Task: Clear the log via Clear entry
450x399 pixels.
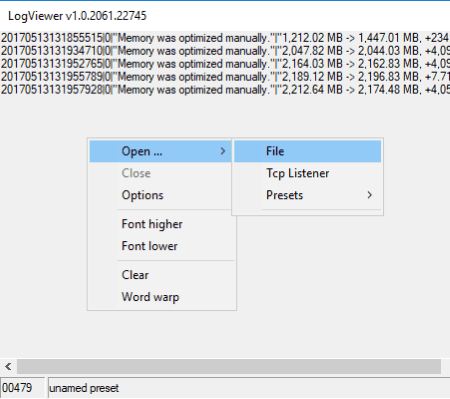Action: pos(162,275)
